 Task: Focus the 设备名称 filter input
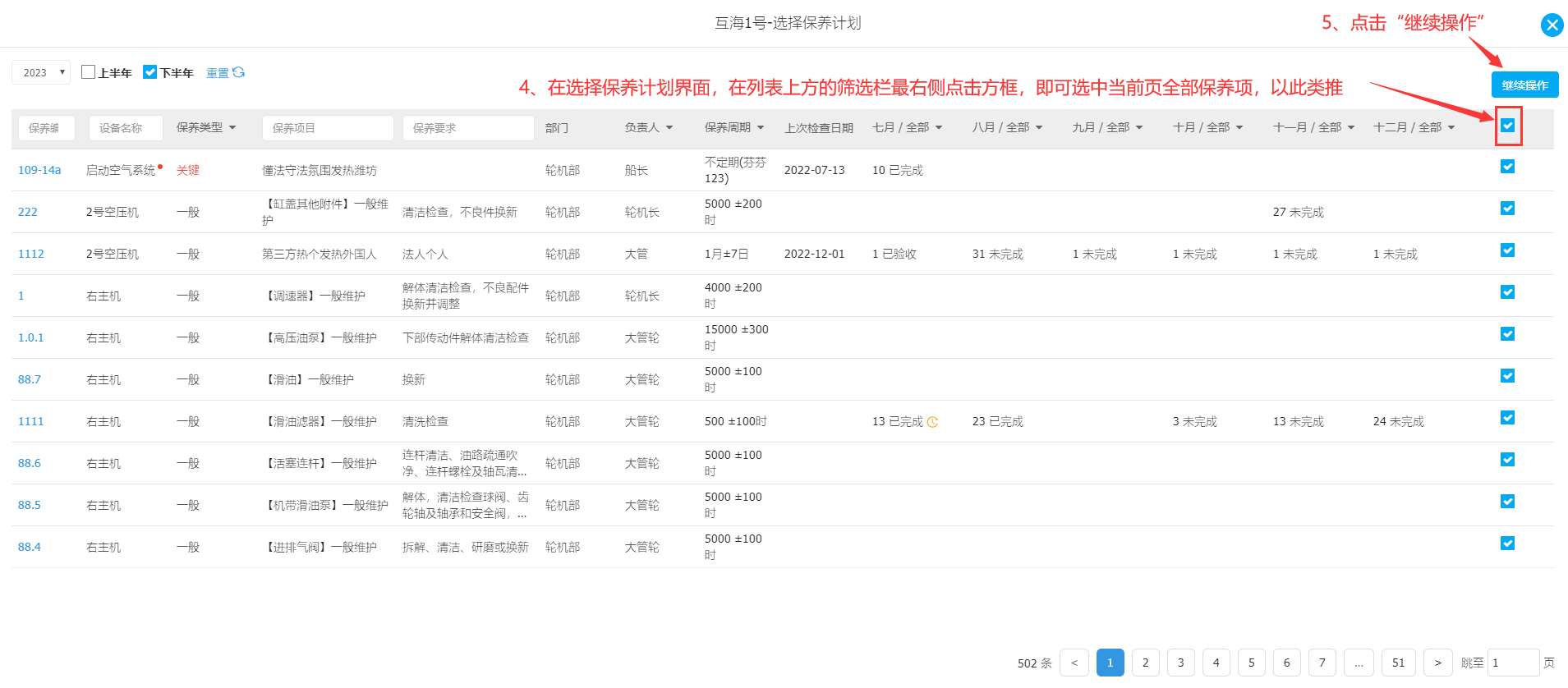[126, 128]
